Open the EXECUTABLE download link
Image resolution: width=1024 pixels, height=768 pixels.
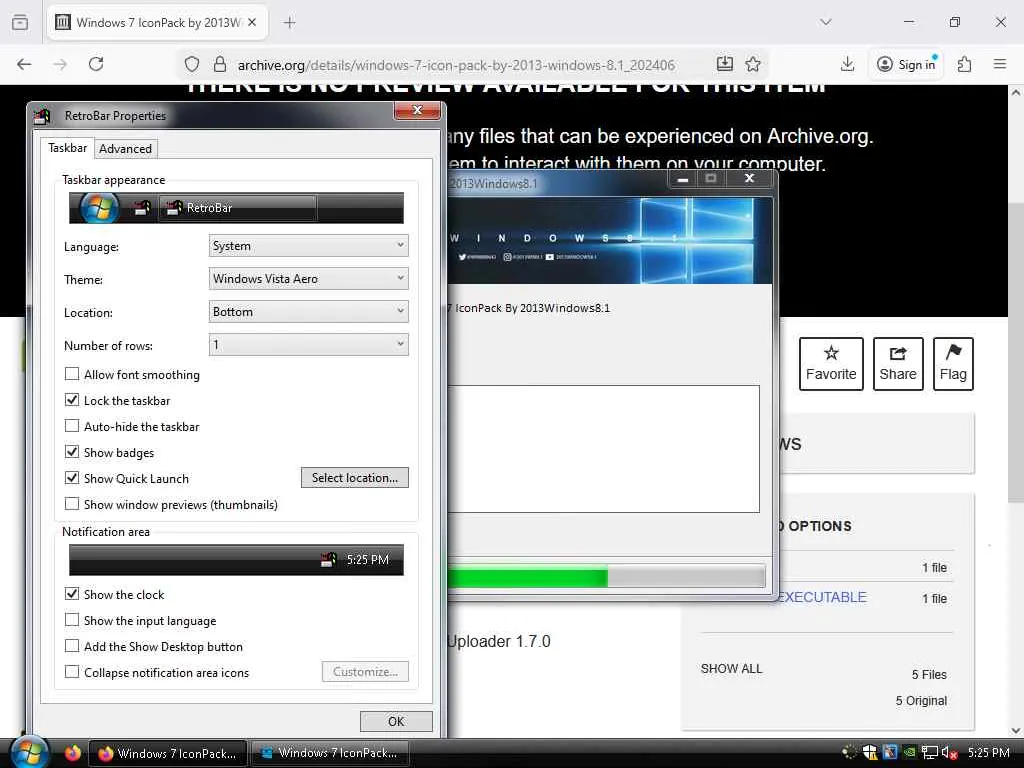pyautogui.click(x=823, y=597)
